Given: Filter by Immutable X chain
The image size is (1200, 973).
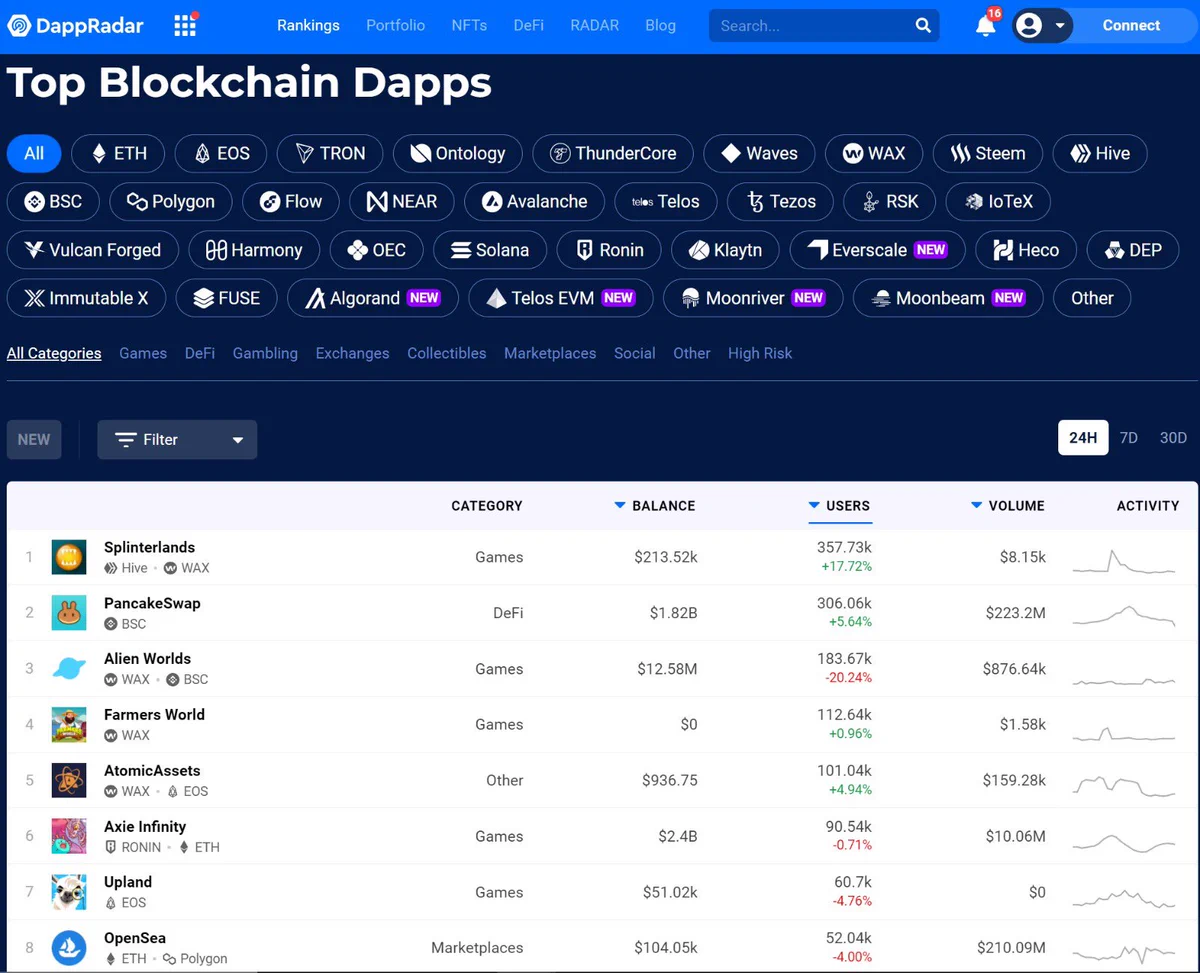Looking at the screenshot, I should pos(86,298).
